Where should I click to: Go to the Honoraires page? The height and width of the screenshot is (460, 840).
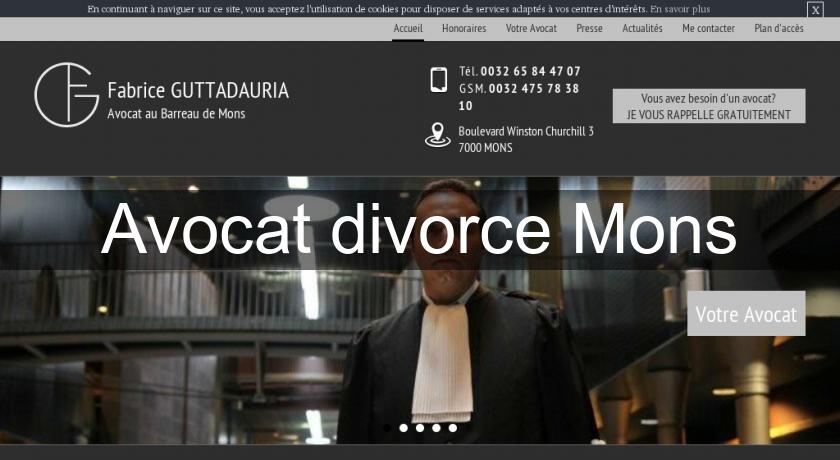[x=464, y=28]
